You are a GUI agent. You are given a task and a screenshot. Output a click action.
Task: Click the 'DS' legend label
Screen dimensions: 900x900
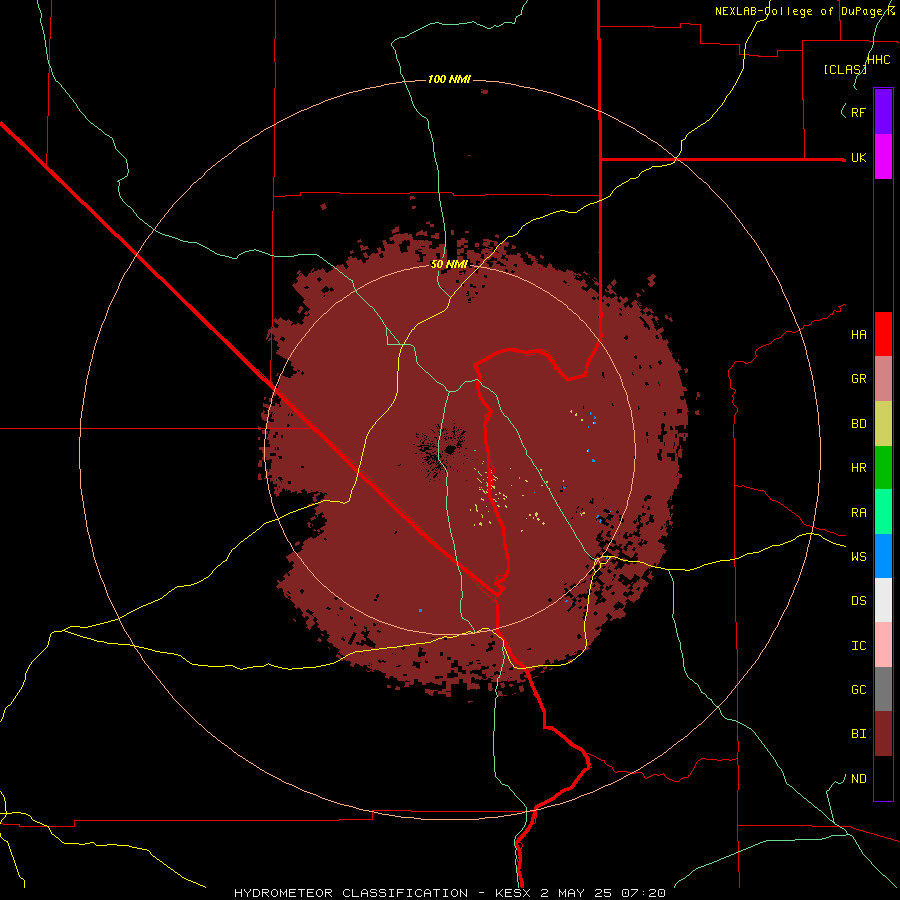(858, 601)
